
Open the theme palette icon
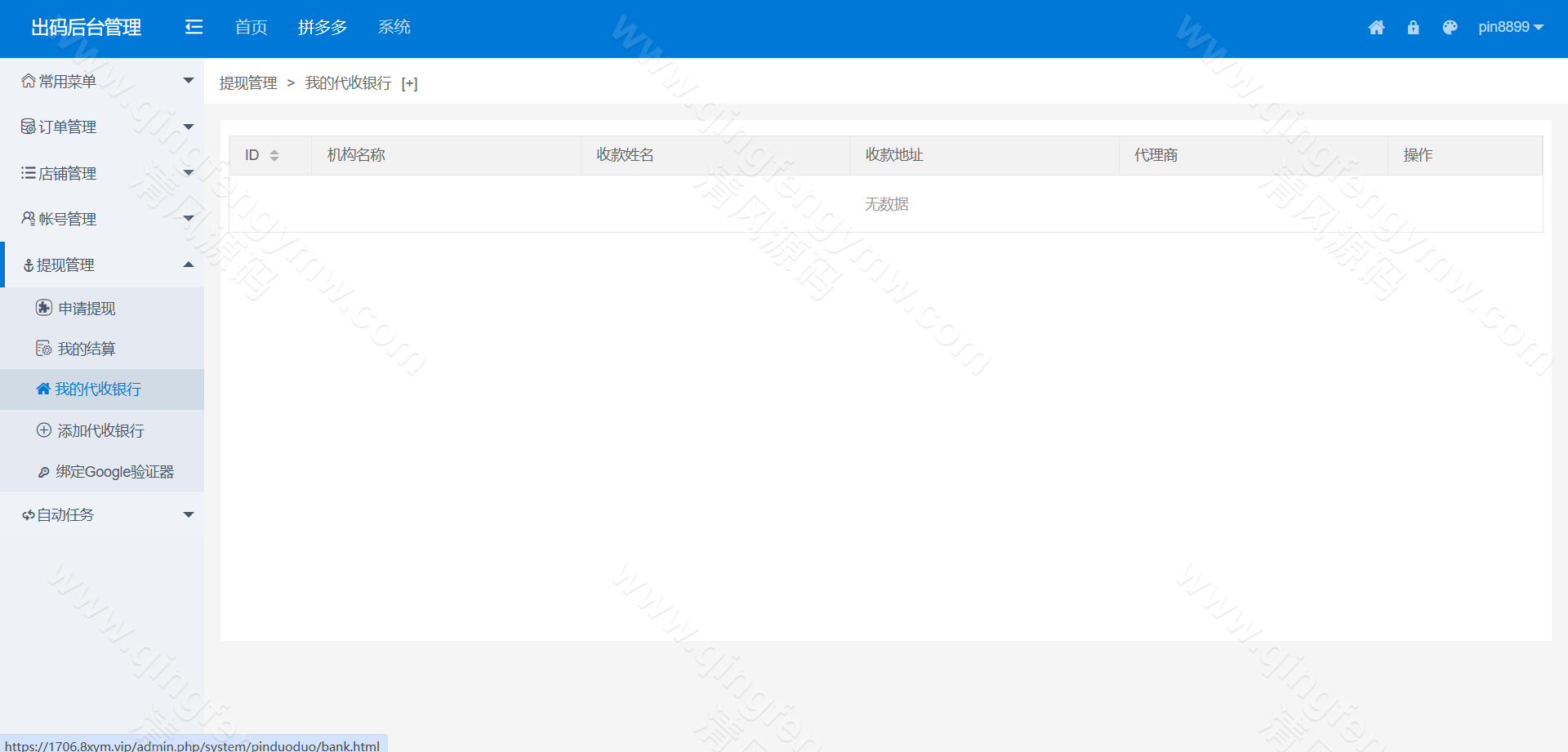(1450, 28)
